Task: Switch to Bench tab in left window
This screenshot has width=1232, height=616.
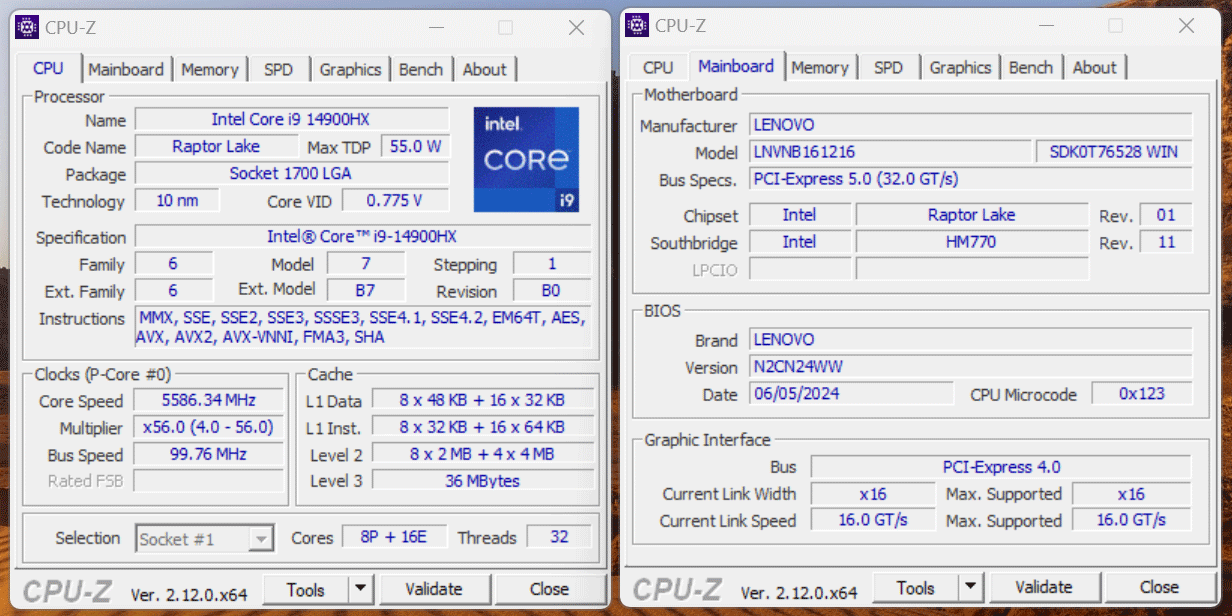Action: coord(421,69)
